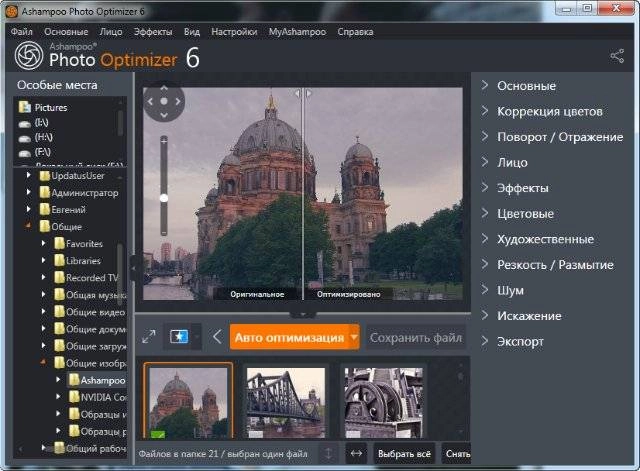Pan the preview image down arrow

click(x=164, y=115)
